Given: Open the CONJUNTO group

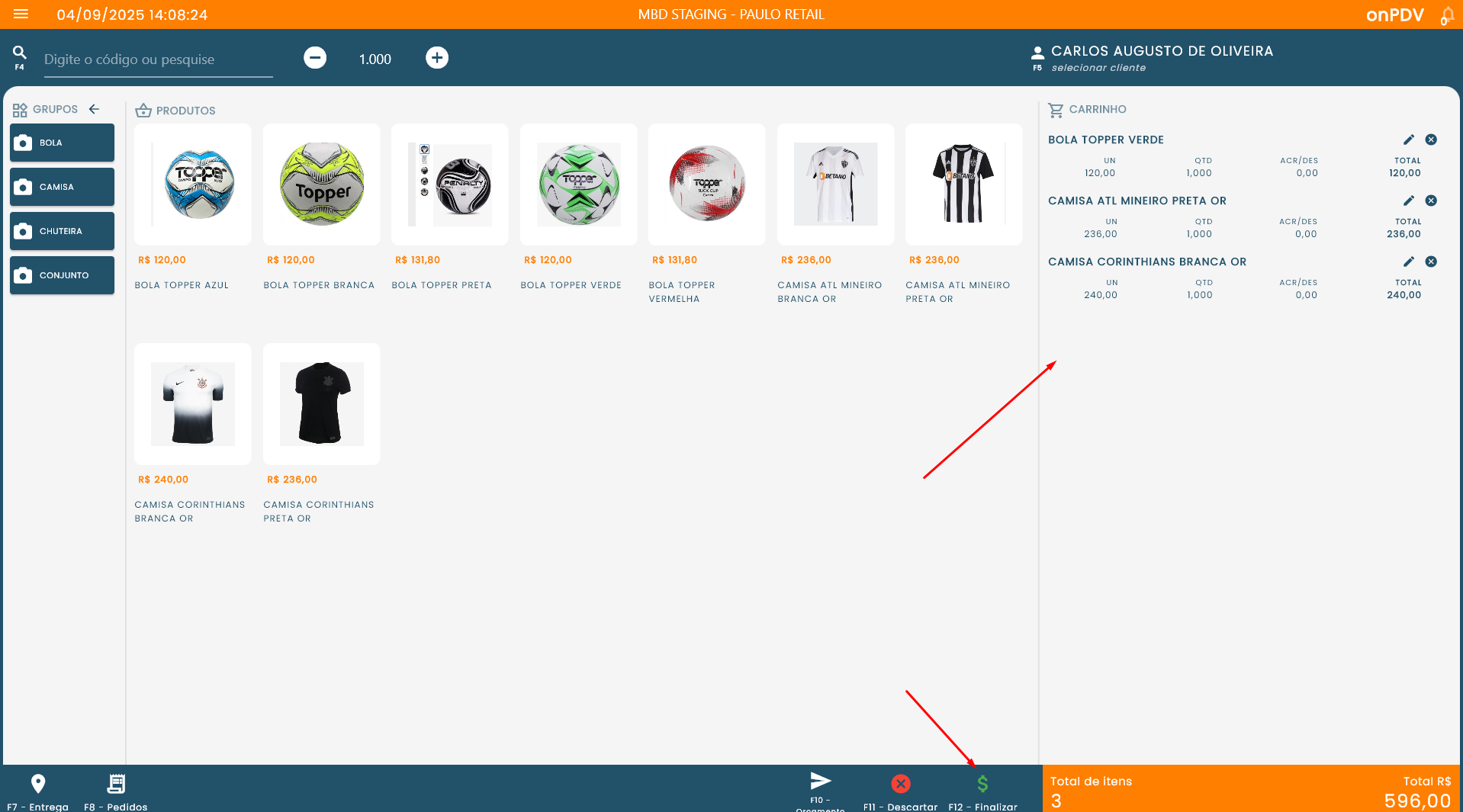Looking at the screenshot, I should (x=62, y=275).
